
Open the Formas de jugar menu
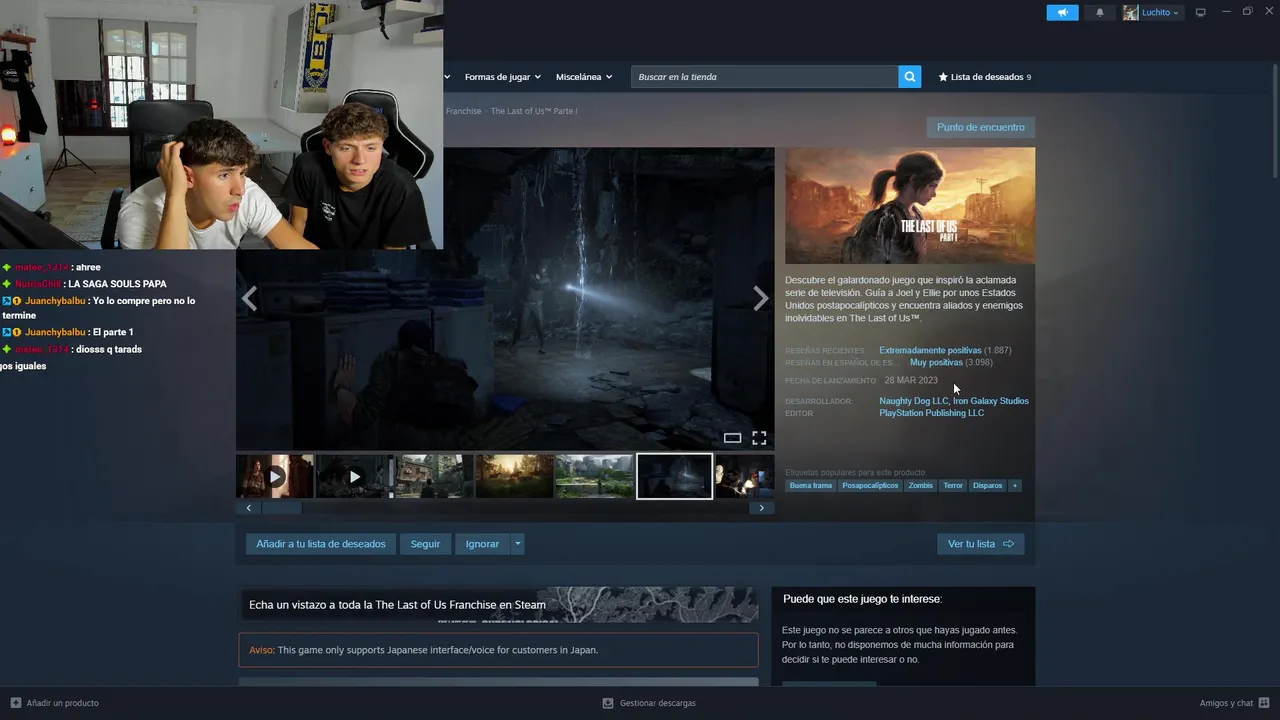502,77
